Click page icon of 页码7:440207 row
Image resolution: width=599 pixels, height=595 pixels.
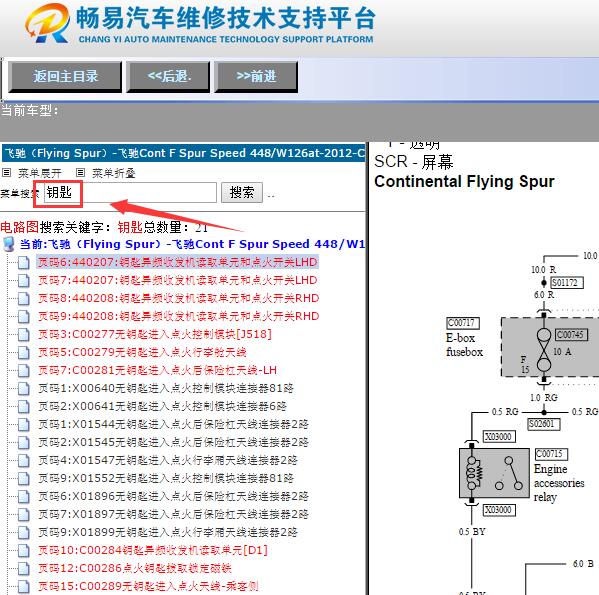(x=24, y=281)
